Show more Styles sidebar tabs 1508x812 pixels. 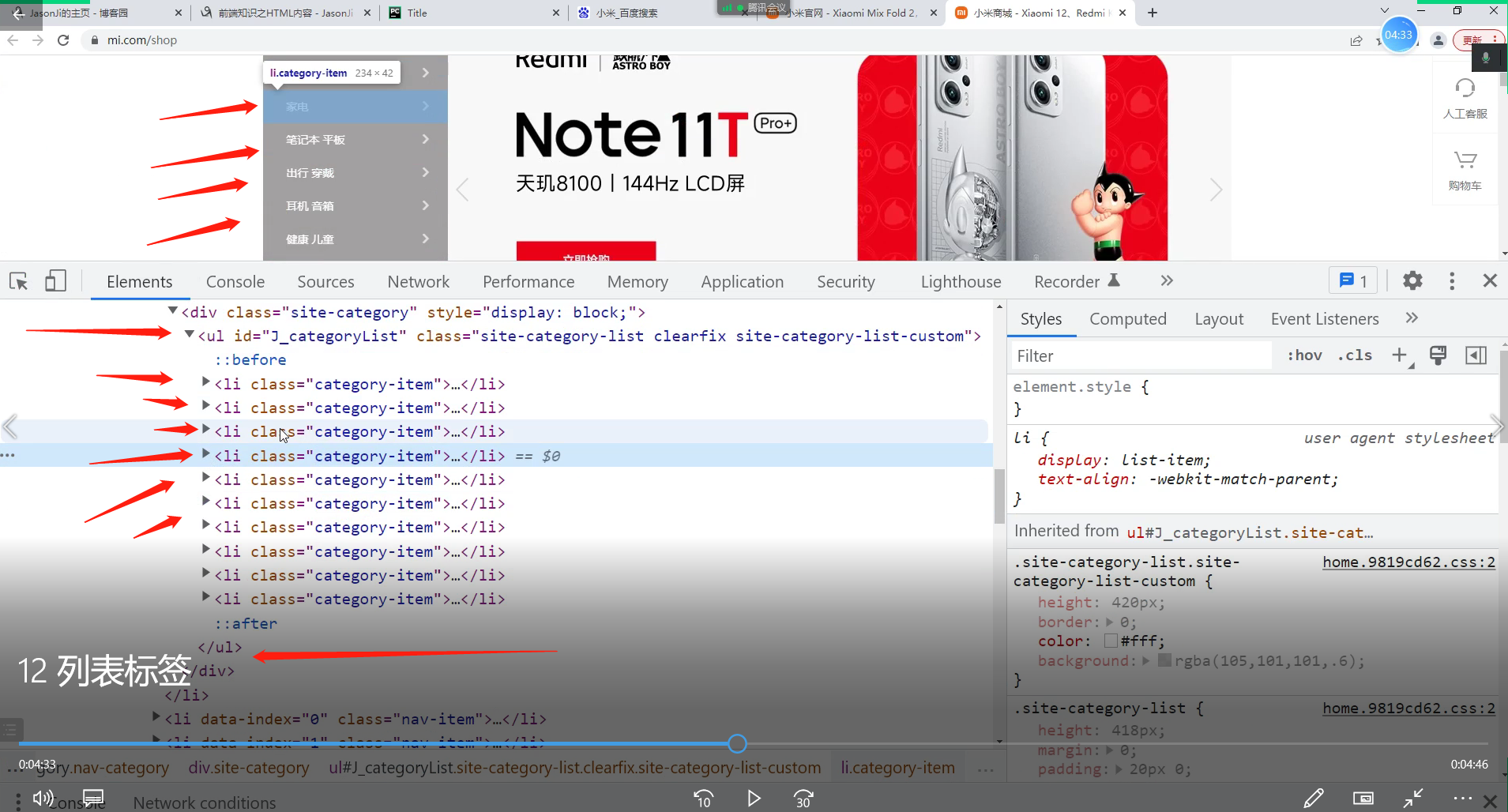click(1412, 318)
